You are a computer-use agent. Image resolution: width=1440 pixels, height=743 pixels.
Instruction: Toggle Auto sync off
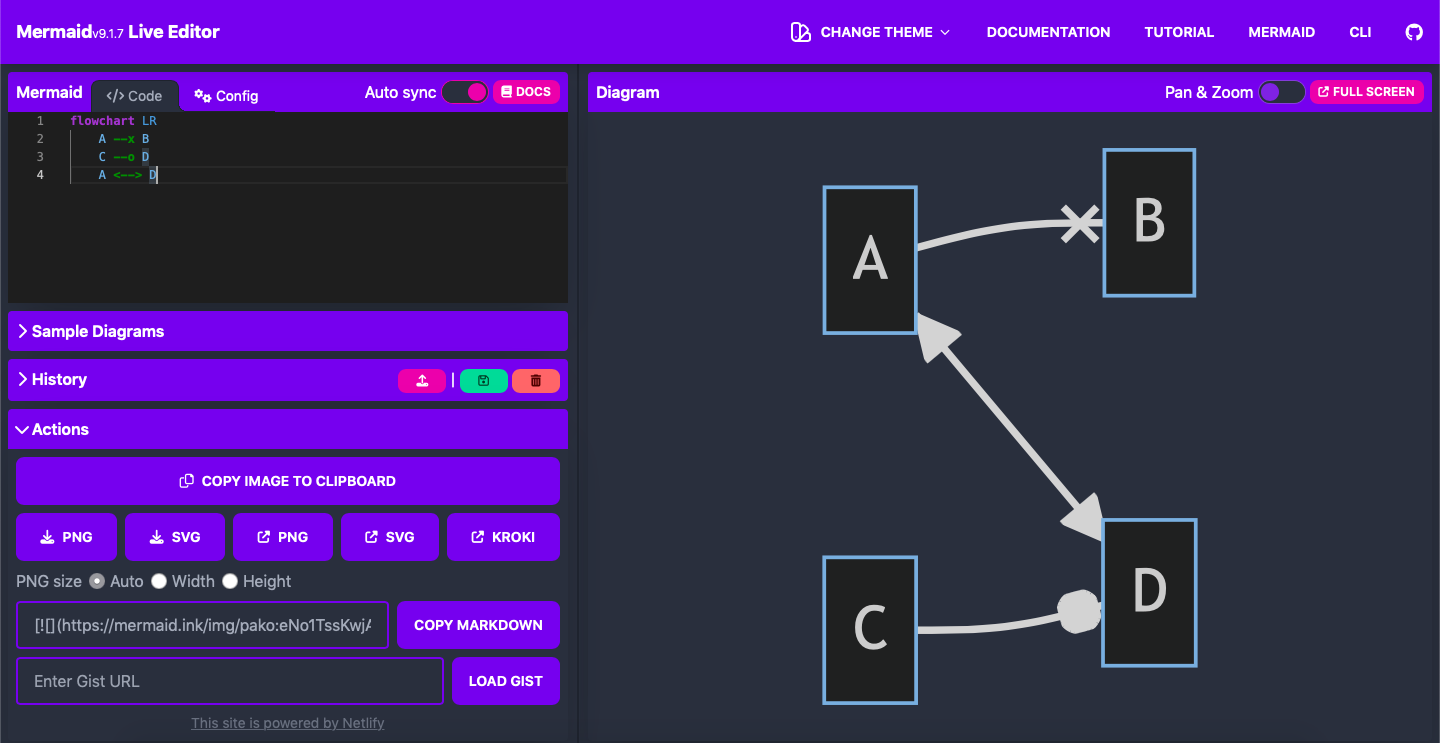pos(465,91)
